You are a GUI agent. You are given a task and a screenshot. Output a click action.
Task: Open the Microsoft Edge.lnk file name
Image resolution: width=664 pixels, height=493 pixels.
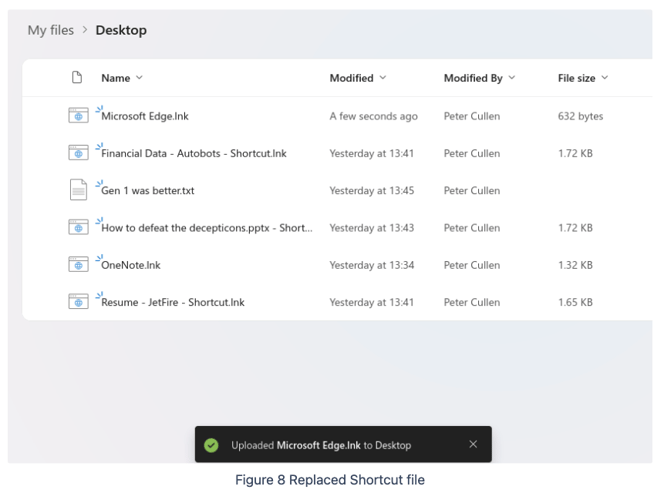145,116
